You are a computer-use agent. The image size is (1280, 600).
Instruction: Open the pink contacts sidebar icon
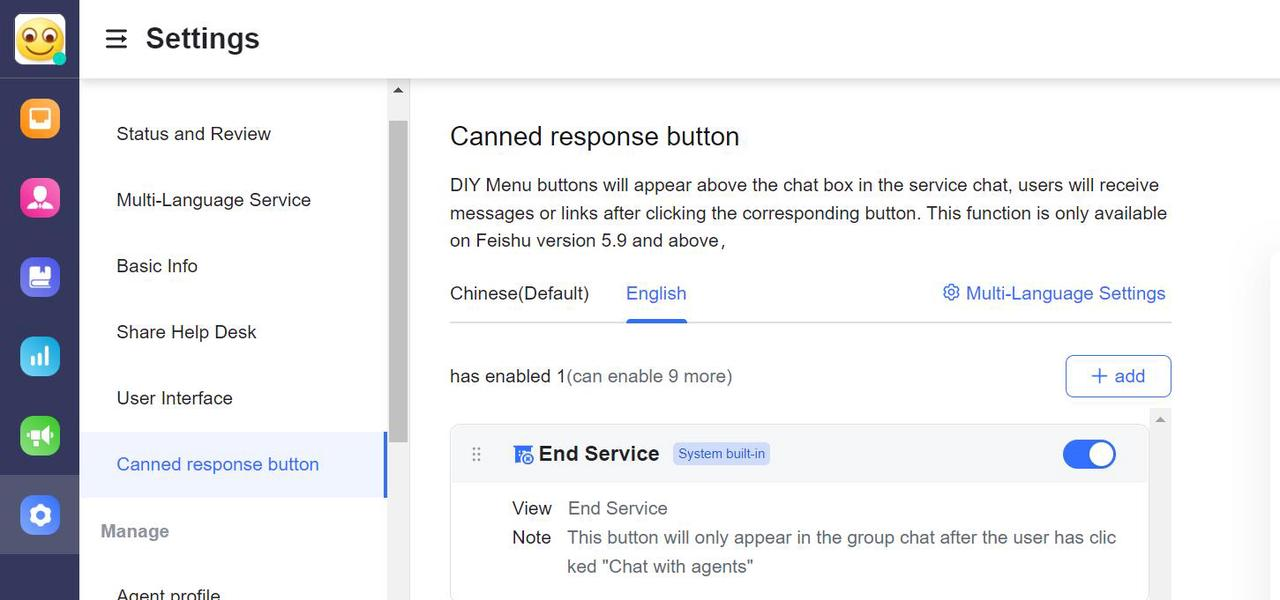tap(40, 197)
